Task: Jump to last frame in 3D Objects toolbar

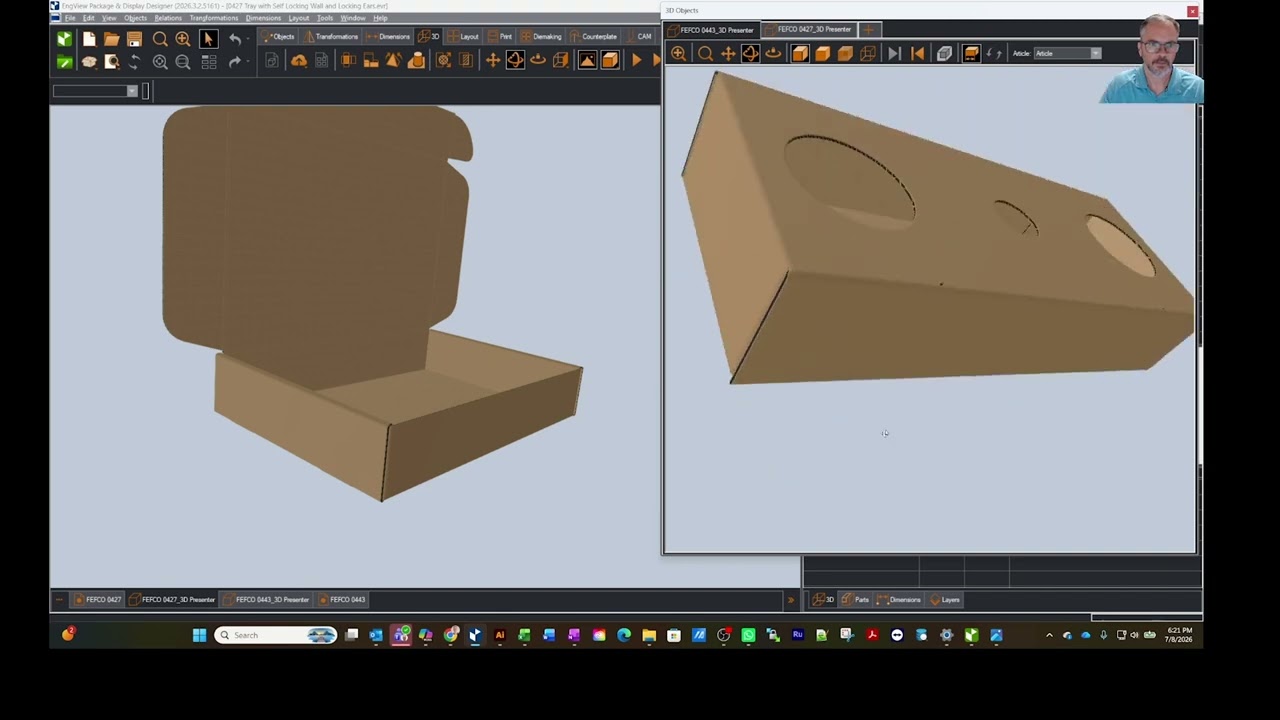Action: pos(894,54)
